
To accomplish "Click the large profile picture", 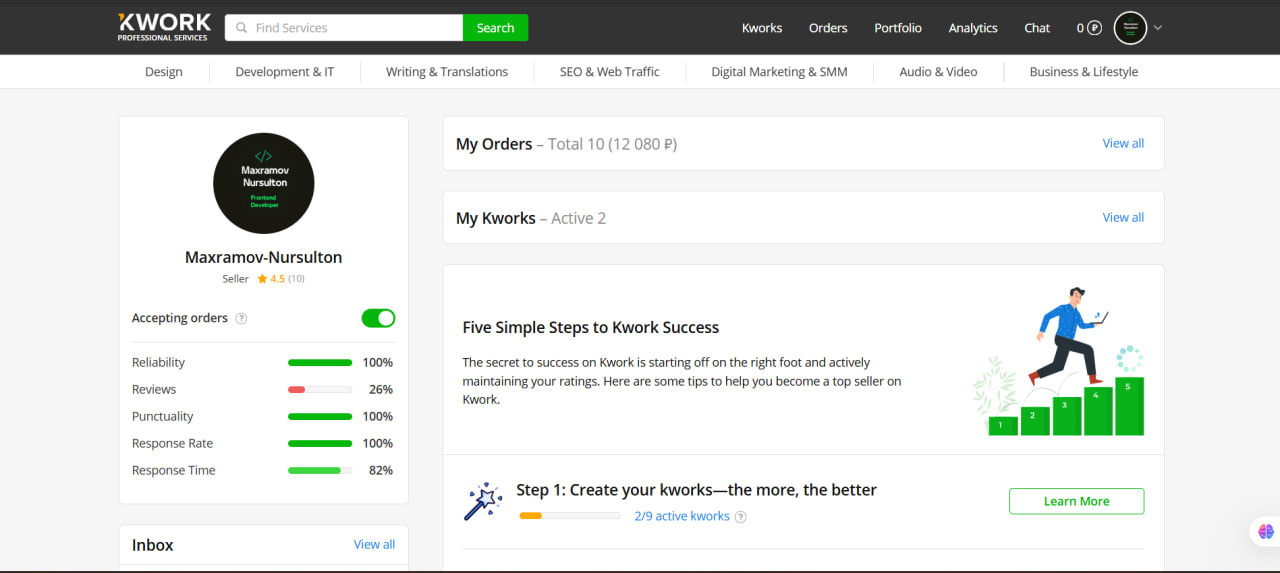I will [264, 184].
